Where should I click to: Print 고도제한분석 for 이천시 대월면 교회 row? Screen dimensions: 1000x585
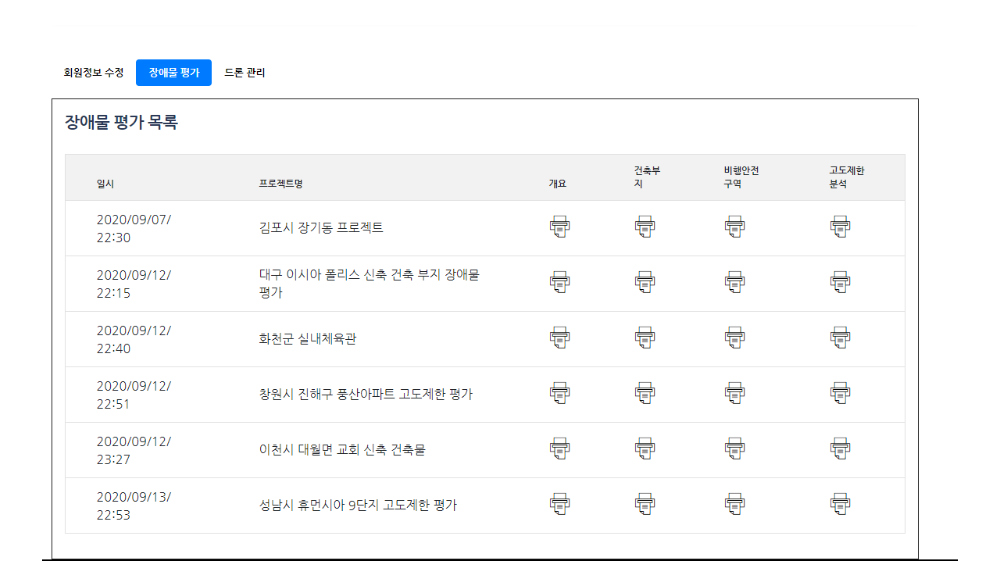point(840,448)
